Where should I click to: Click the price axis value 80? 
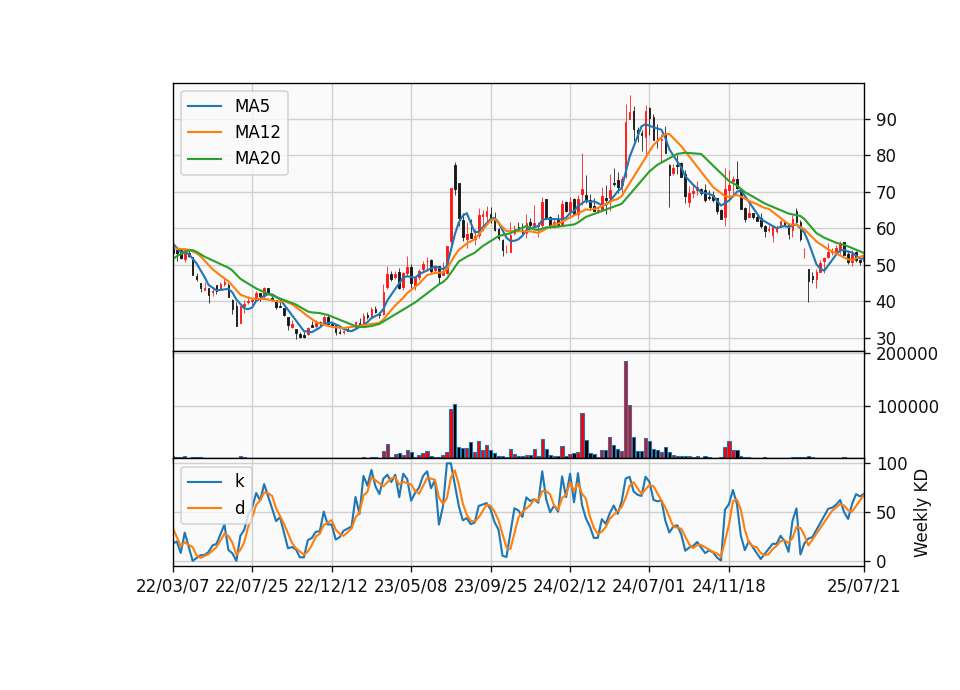pos(887,156)
